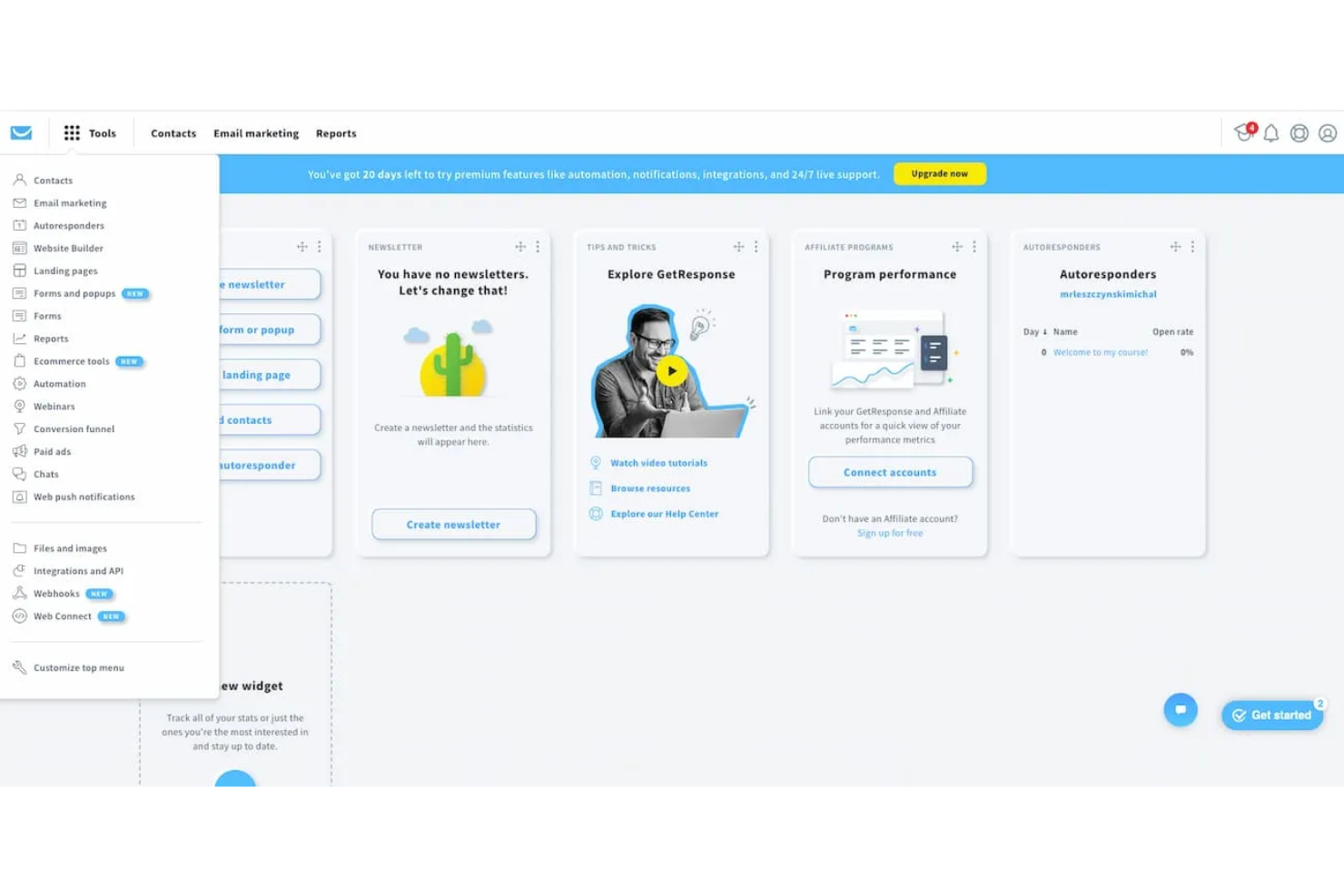Open the kebab menu on the Newsletter widget
This screenshot has height=896, width=1344.
tap(538, 246)
